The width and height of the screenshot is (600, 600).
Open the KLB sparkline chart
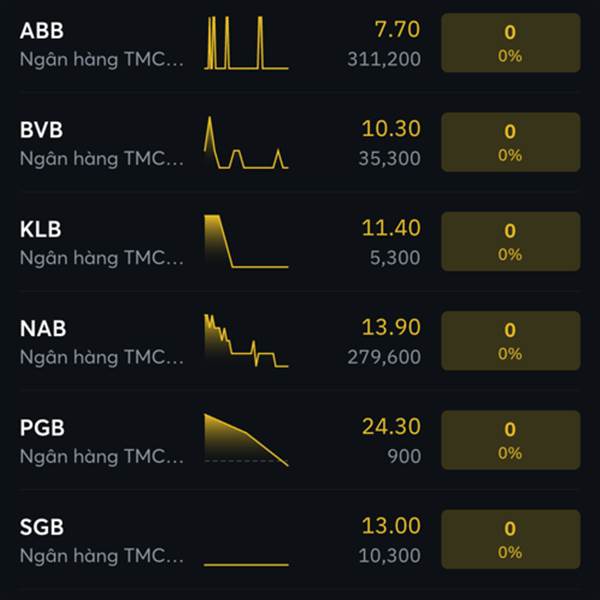pos(246,241)
